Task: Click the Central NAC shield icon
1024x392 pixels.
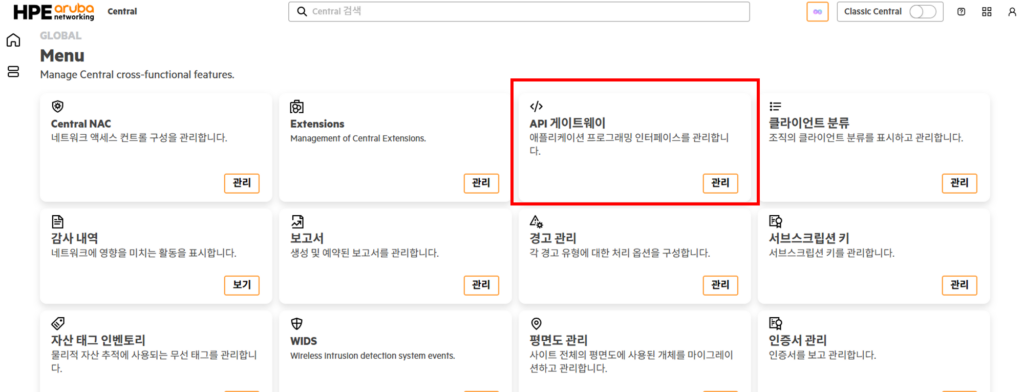Action: [57, 106]
